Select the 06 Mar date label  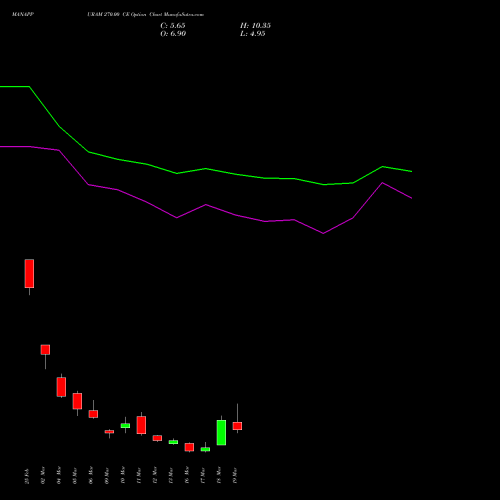tap(91, 475)
